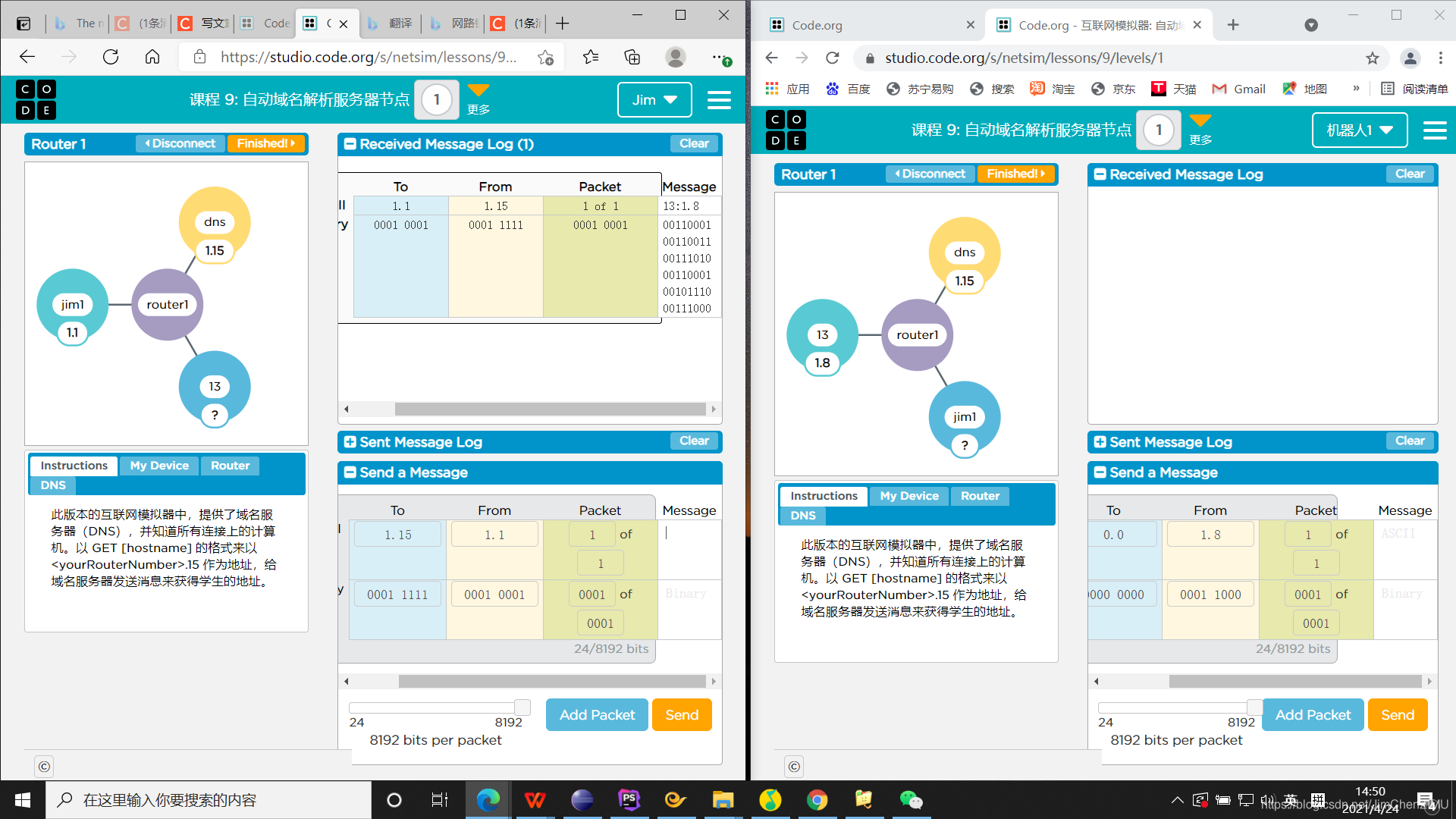Click the left packet size slider handle
The image size is (1456, 819).
(522, 707)
